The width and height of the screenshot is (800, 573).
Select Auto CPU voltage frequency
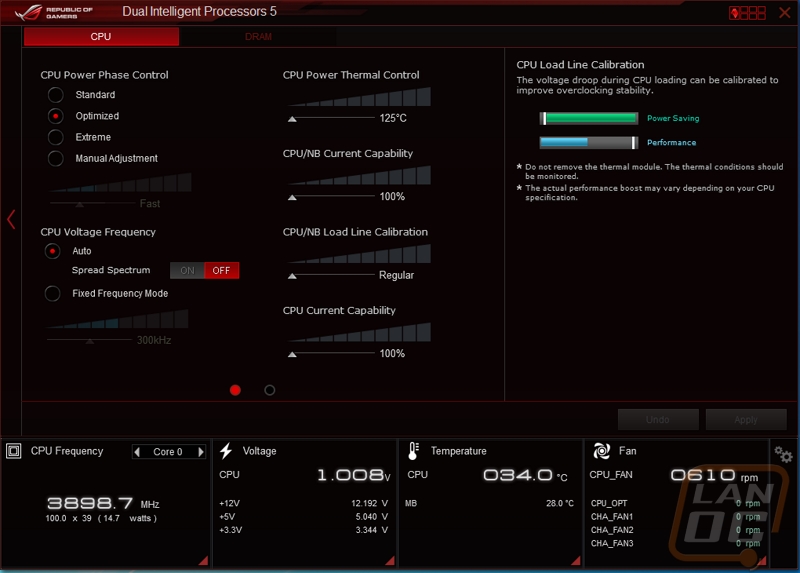[53, 251]
